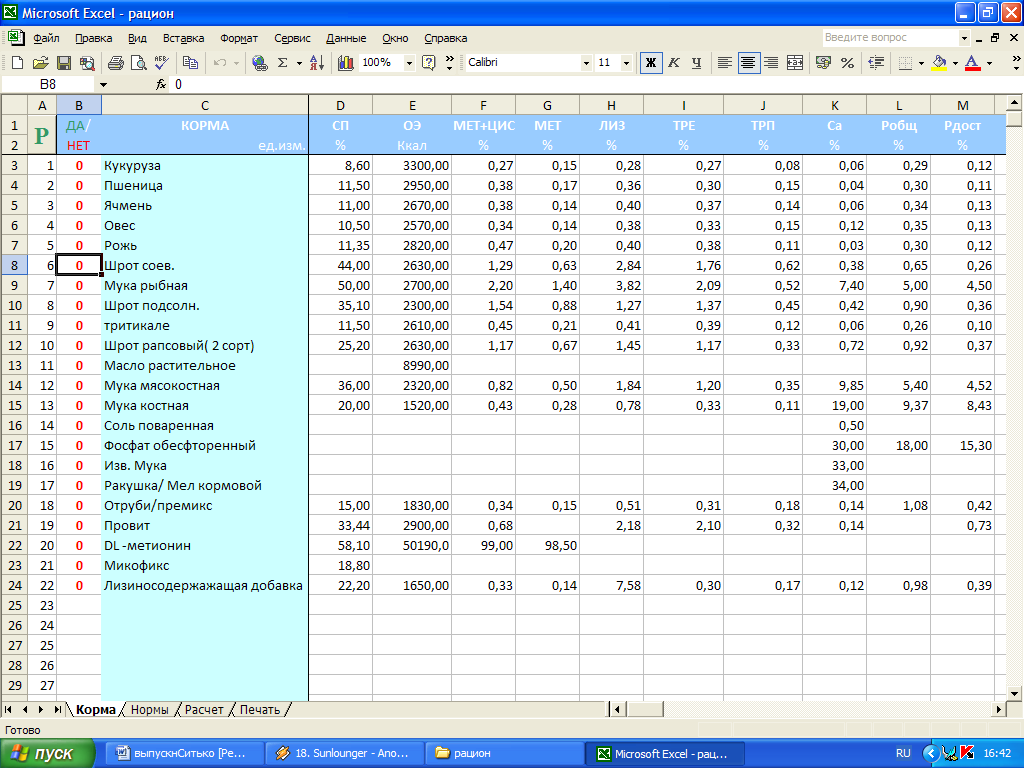Apply Percent Style format icon
Screen dimensions: 1024x768
(x=847, y=63)
